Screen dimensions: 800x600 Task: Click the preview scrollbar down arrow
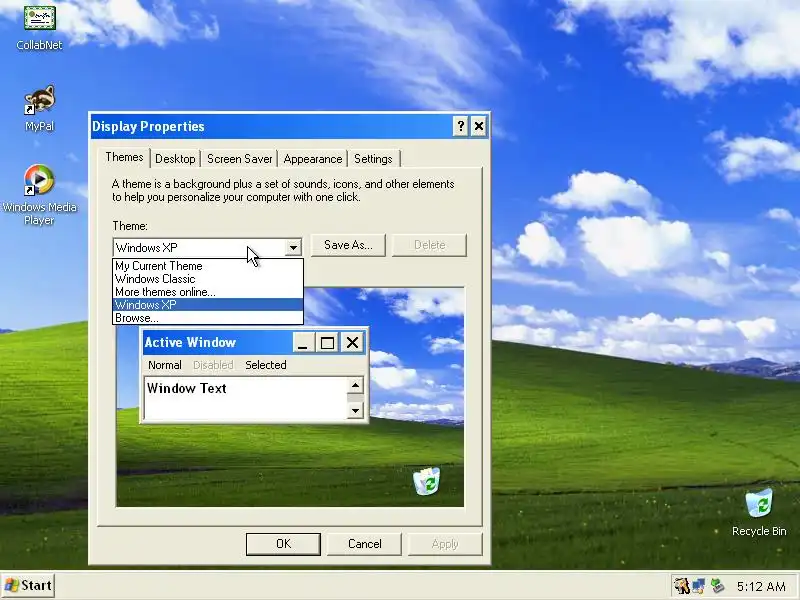(355, 410)
